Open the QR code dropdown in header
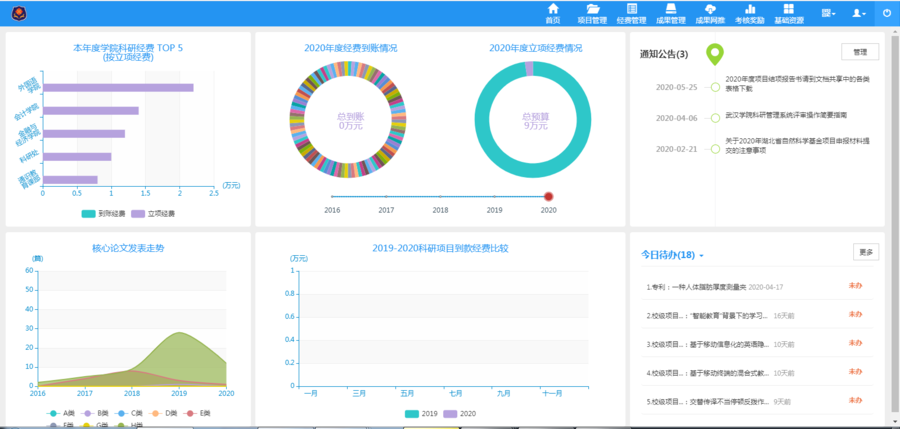The image size is (900, 429). coord(828,13)
